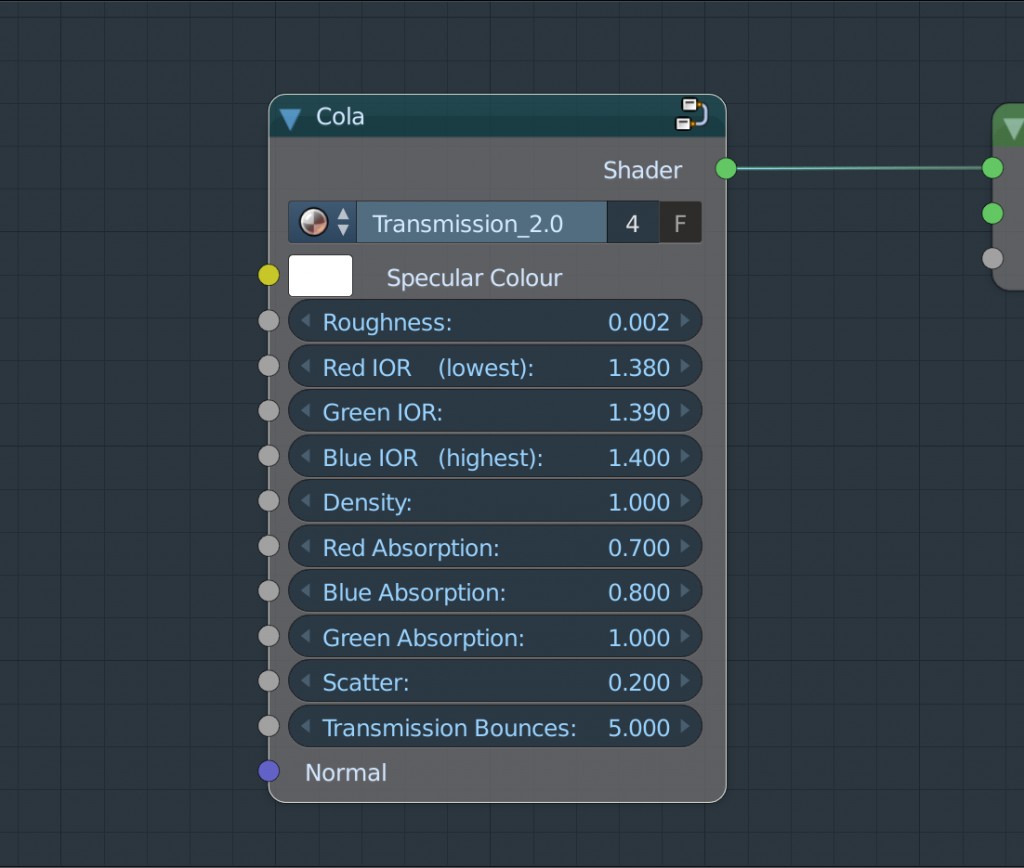Collapse the partially visible node at the right edge
Image resolution: width=1024 pixels, height=868 pixels.
(x=1014, y=128)
